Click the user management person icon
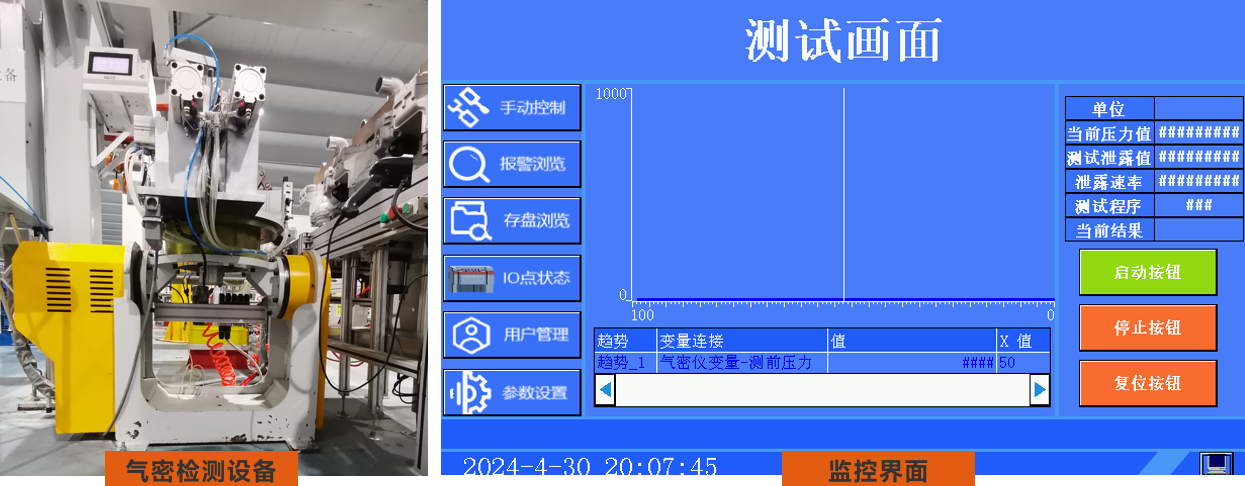This screenshot has height=486, width=1245. 468,335
